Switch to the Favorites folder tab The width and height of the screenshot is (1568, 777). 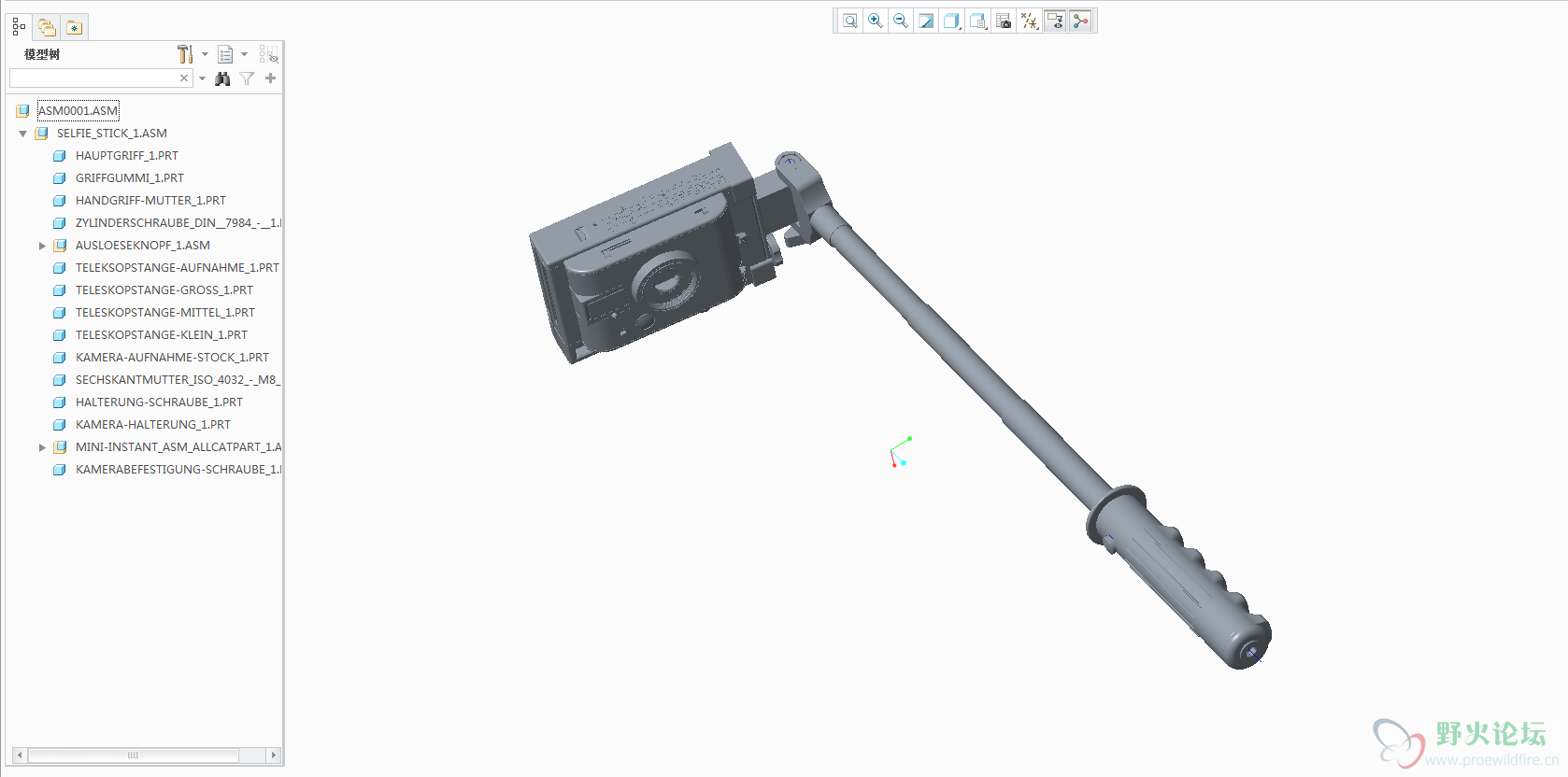click(x=74, y=27)
